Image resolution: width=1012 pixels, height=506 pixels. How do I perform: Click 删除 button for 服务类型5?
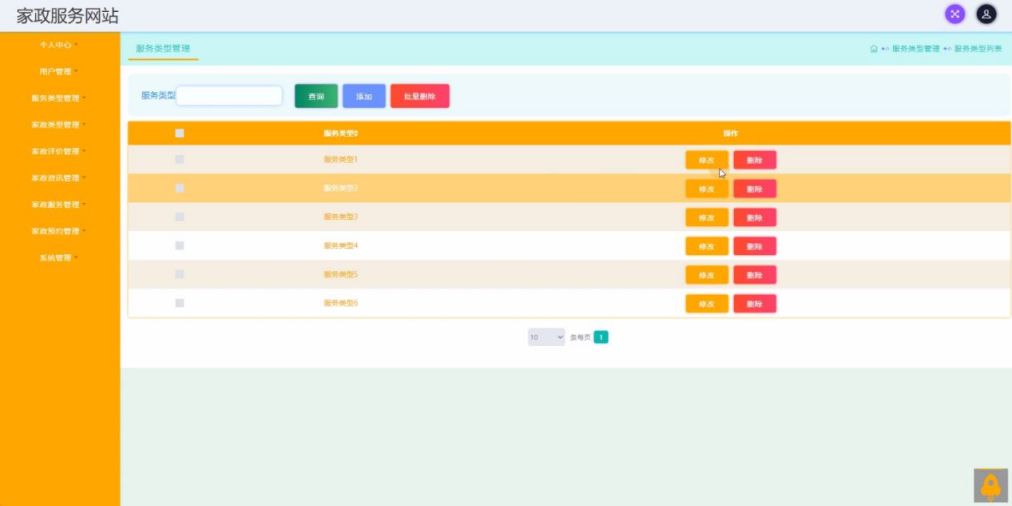(x=754, y=275)
